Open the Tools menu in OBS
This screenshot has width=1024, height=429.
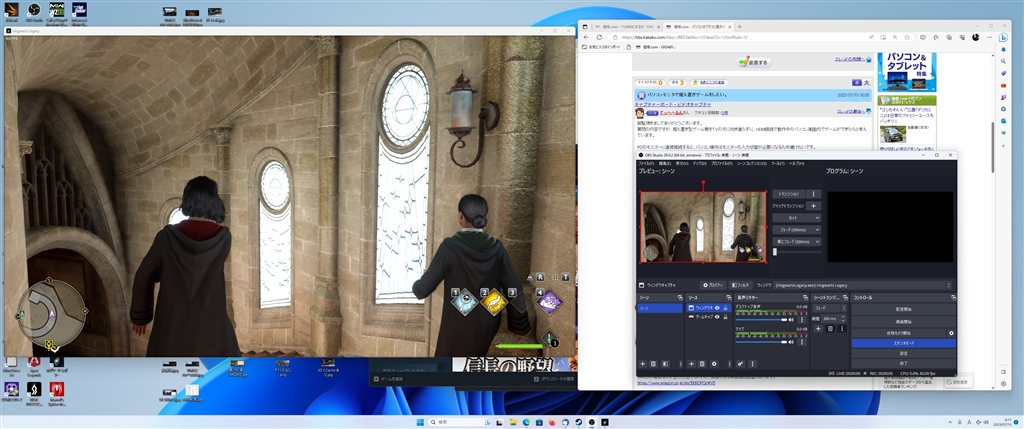pyautogui.click(x=778, y=163)
